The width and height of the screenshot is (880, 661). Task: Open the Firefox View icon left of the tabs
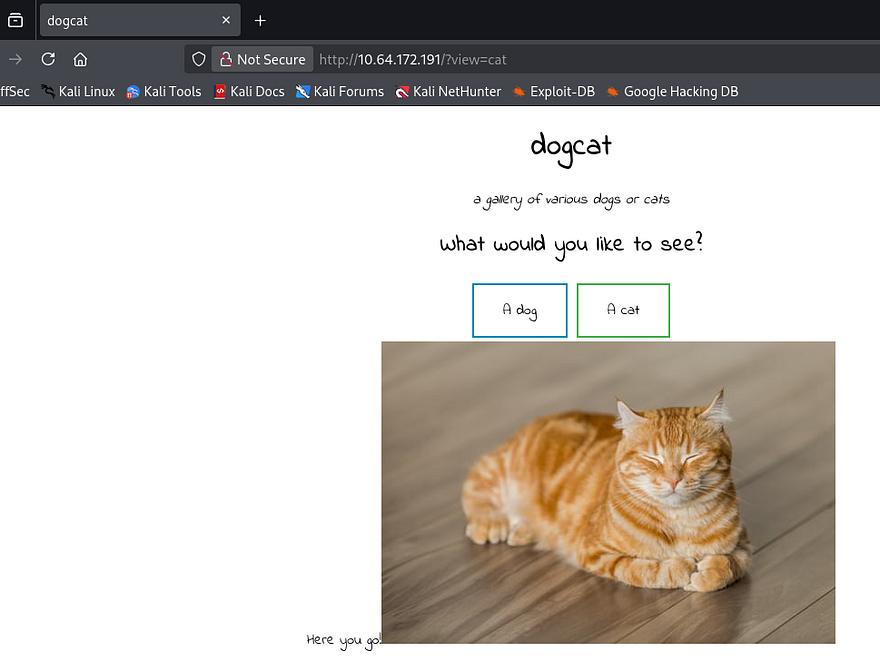coord(15,20)
